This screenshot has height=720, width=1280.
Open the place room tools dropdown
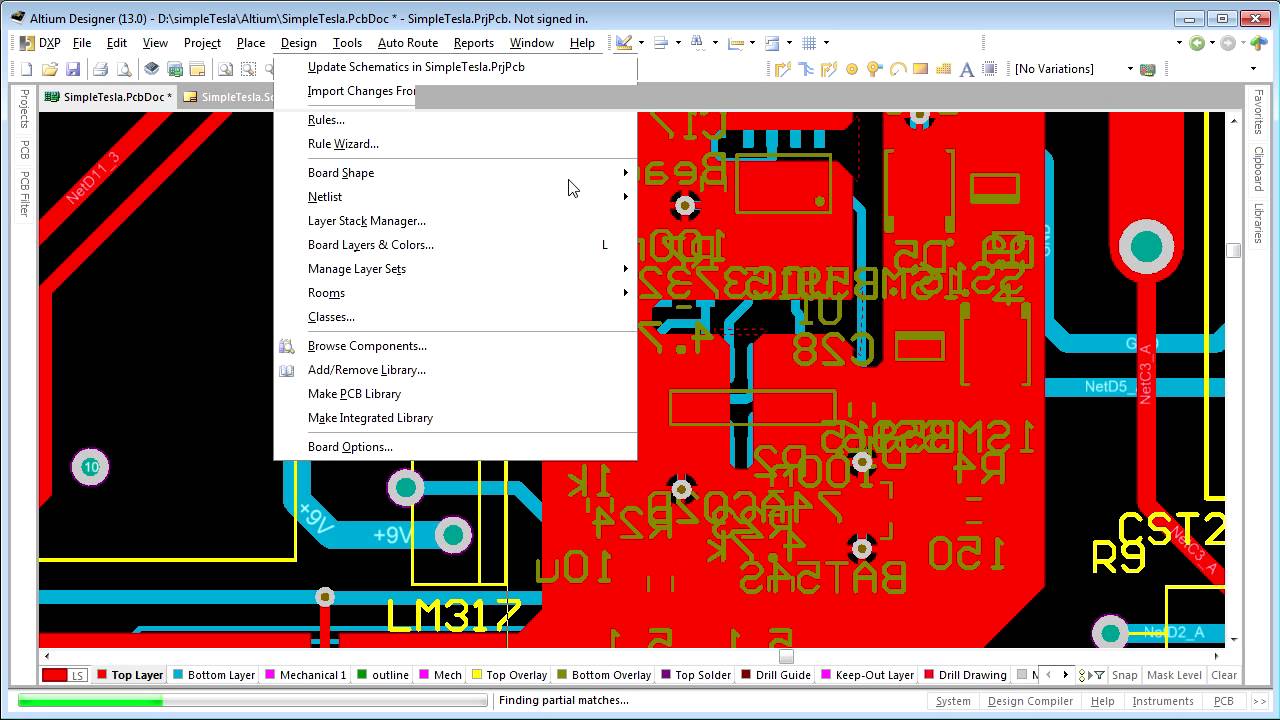tap(789, 43)
